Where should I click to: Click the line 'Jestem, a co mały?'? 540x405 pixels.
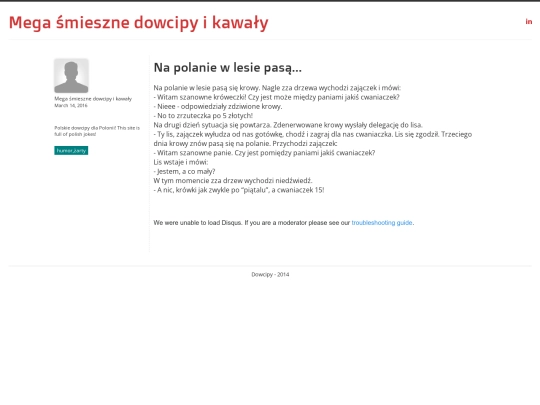(184, 172)
